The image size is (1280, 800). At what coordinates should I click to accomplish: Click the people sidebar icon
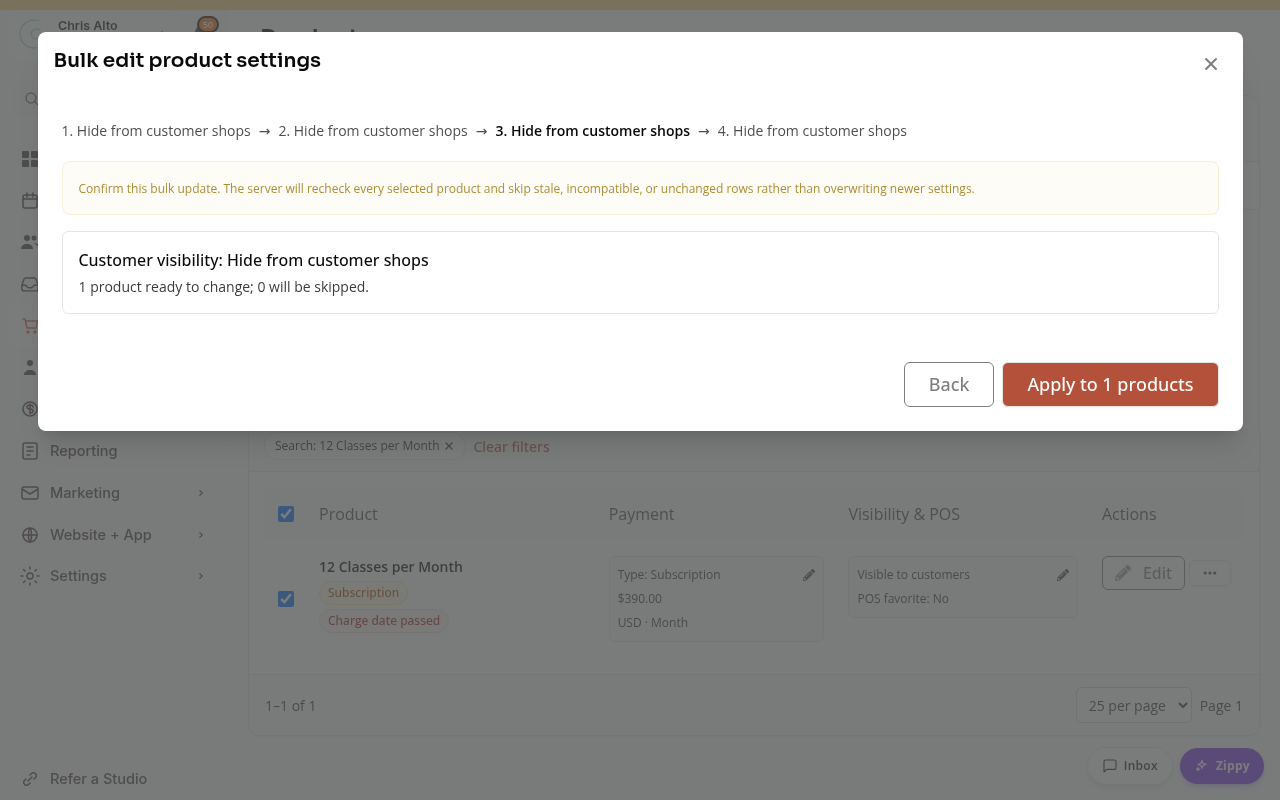[x=30, y=242]
